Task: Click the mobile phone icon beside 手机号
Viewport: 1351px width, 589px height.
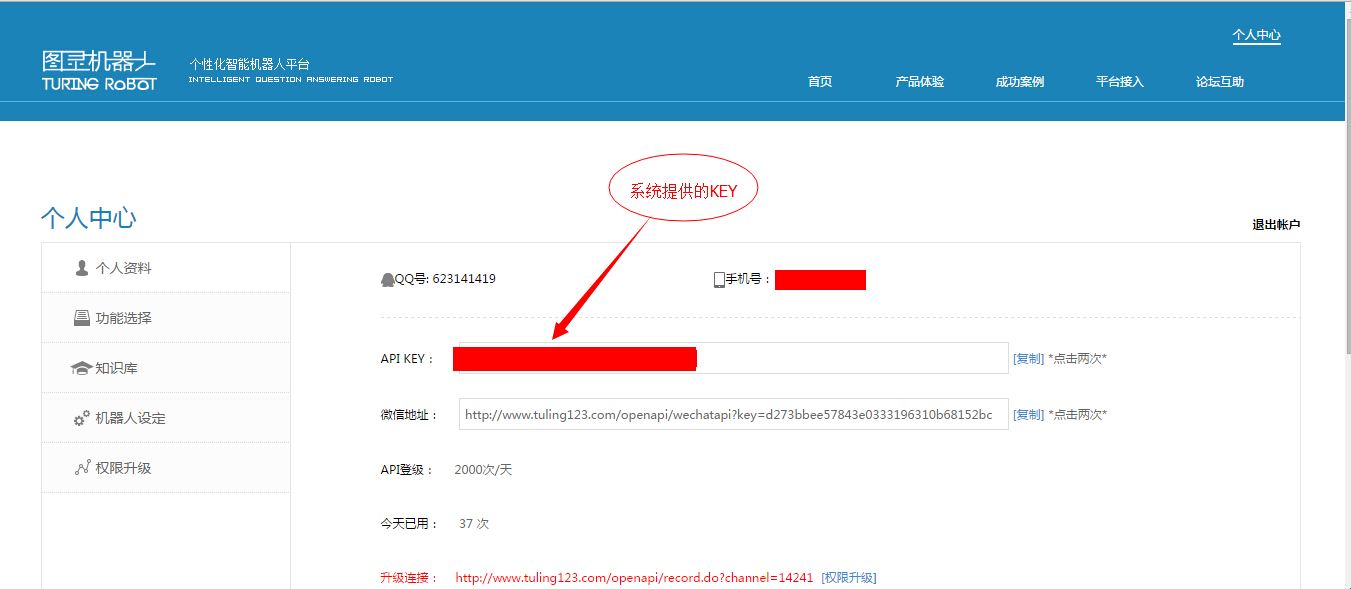Action: tap(719, 280)
